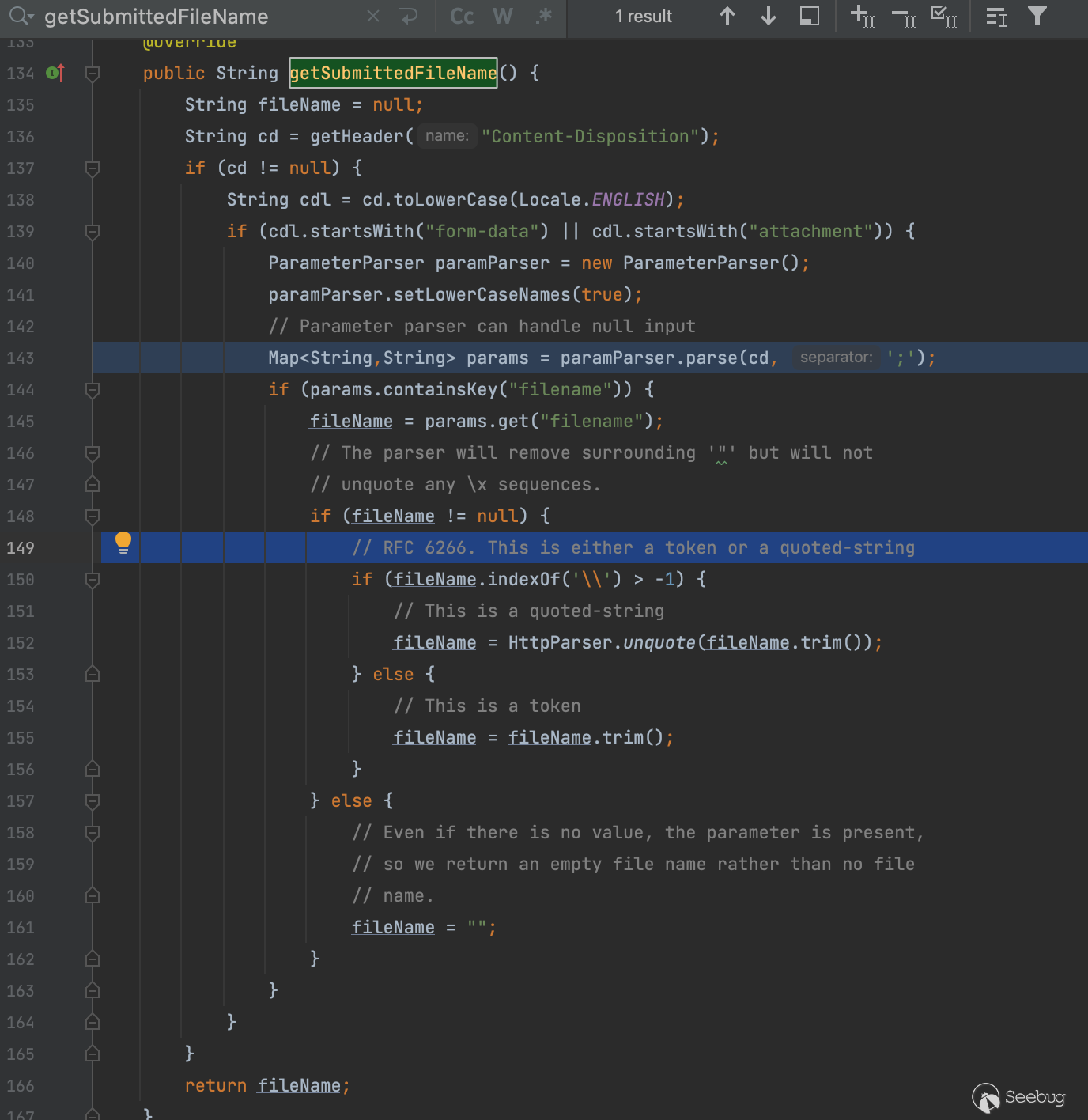Click the implements-method gutter icon at line 134
This screenshot has width=1088, height=1120.
[x=55, y=74]
